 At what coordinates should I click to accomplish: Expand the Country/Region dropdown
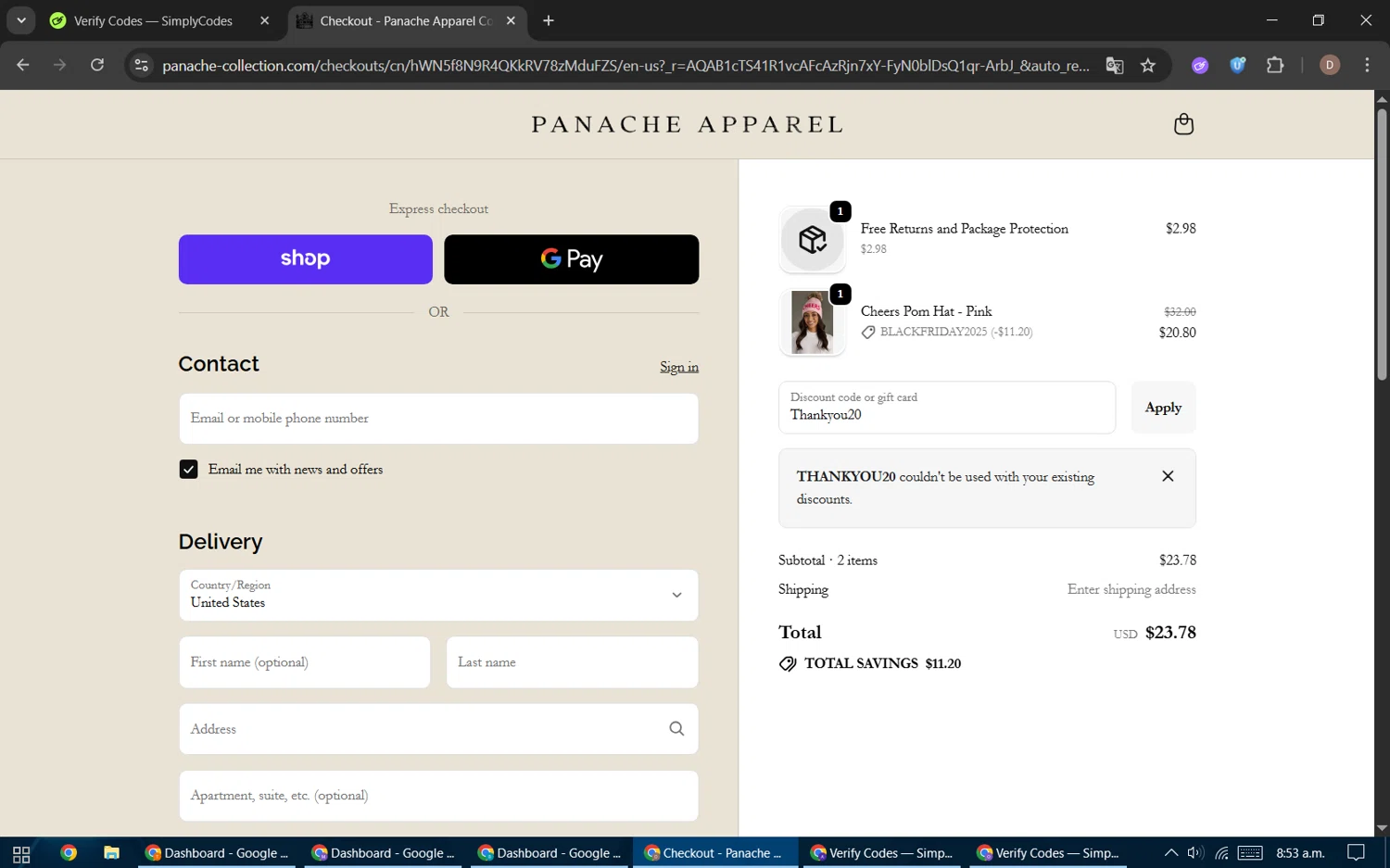point(438,596)
